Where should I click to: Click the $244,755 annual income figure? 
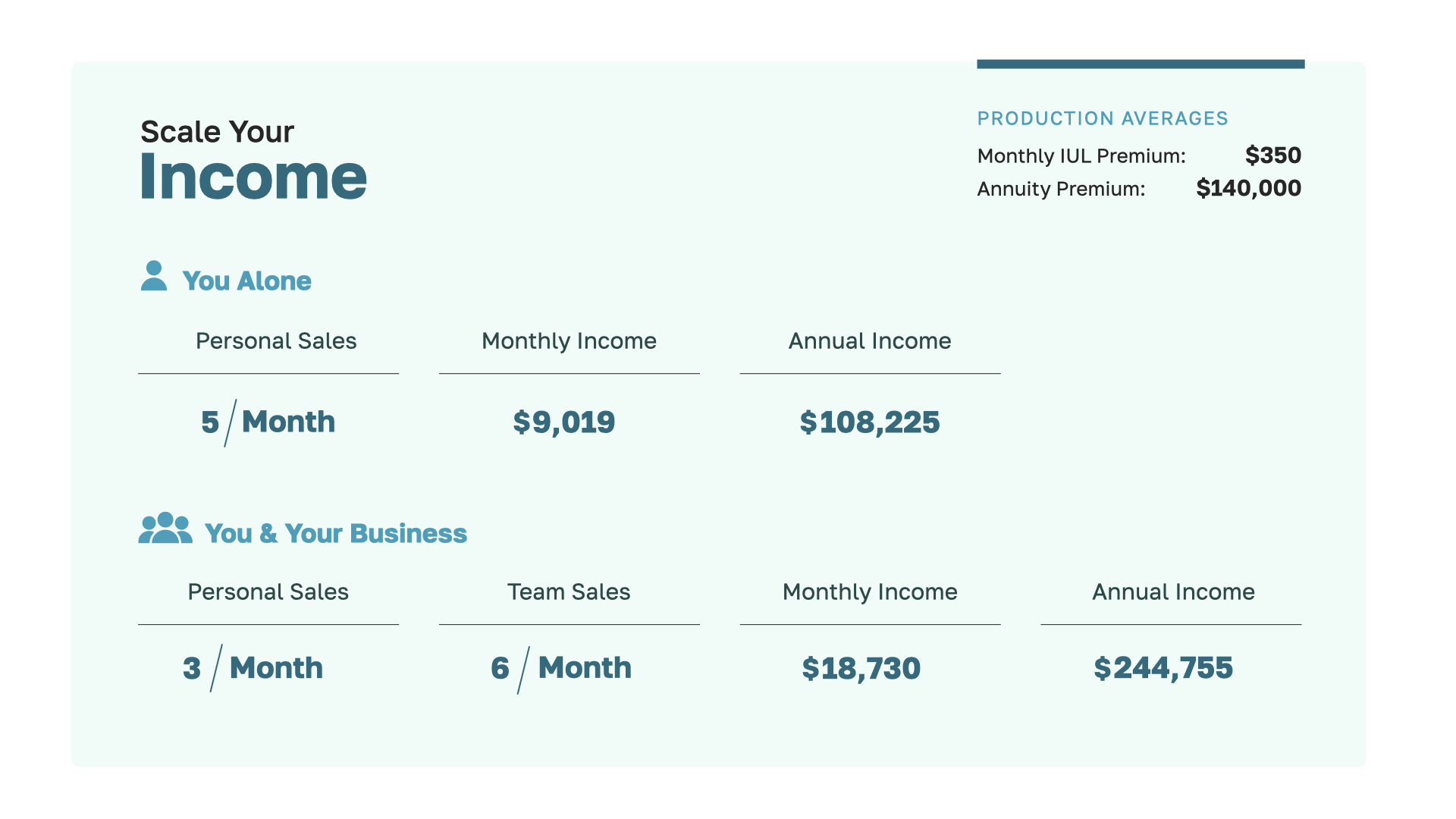coord(1163,668)
